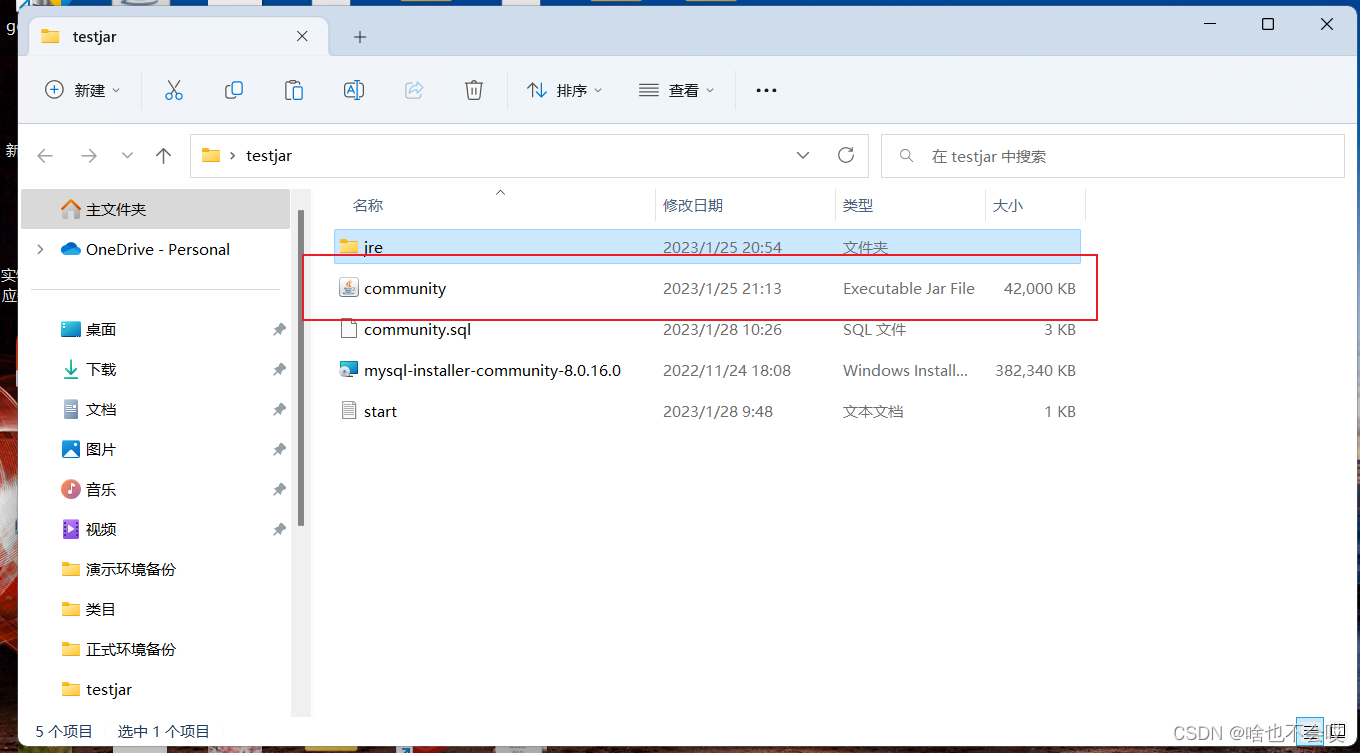This screenshot has height=753, width=1360.
Task: Select the start file name
Action: coord(380,411)
